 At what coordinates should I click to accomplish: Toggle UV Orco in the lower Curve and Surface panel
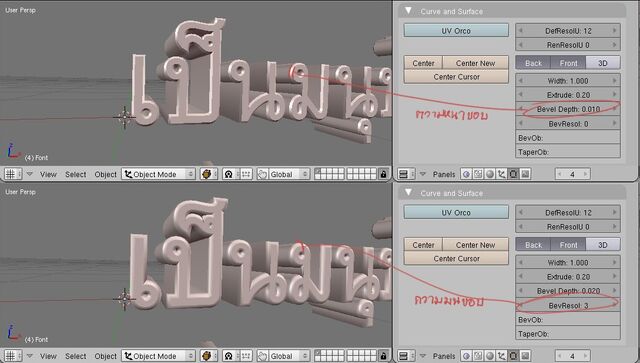point(456,212)
